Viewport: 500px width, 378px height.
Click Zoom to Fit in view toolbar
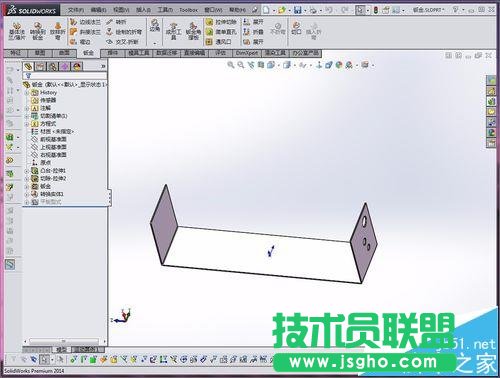tap(231, 65)
